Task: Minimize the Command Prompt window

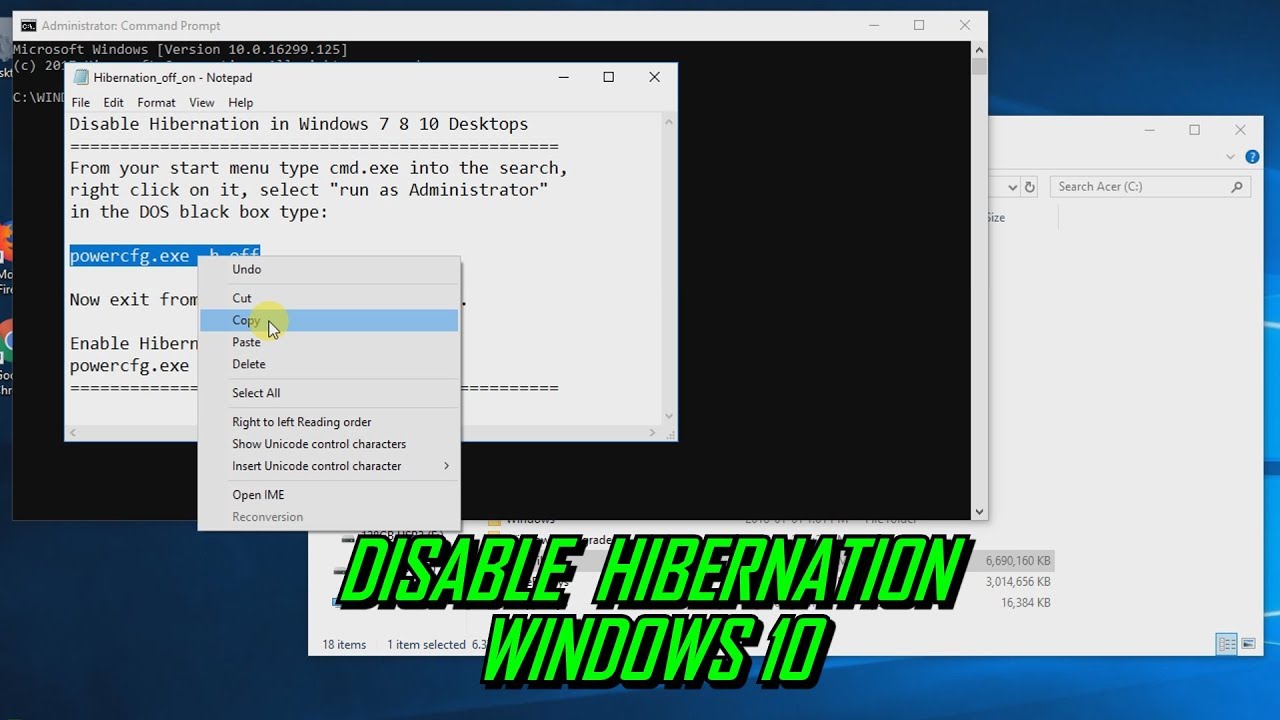Action: (873, 25)
